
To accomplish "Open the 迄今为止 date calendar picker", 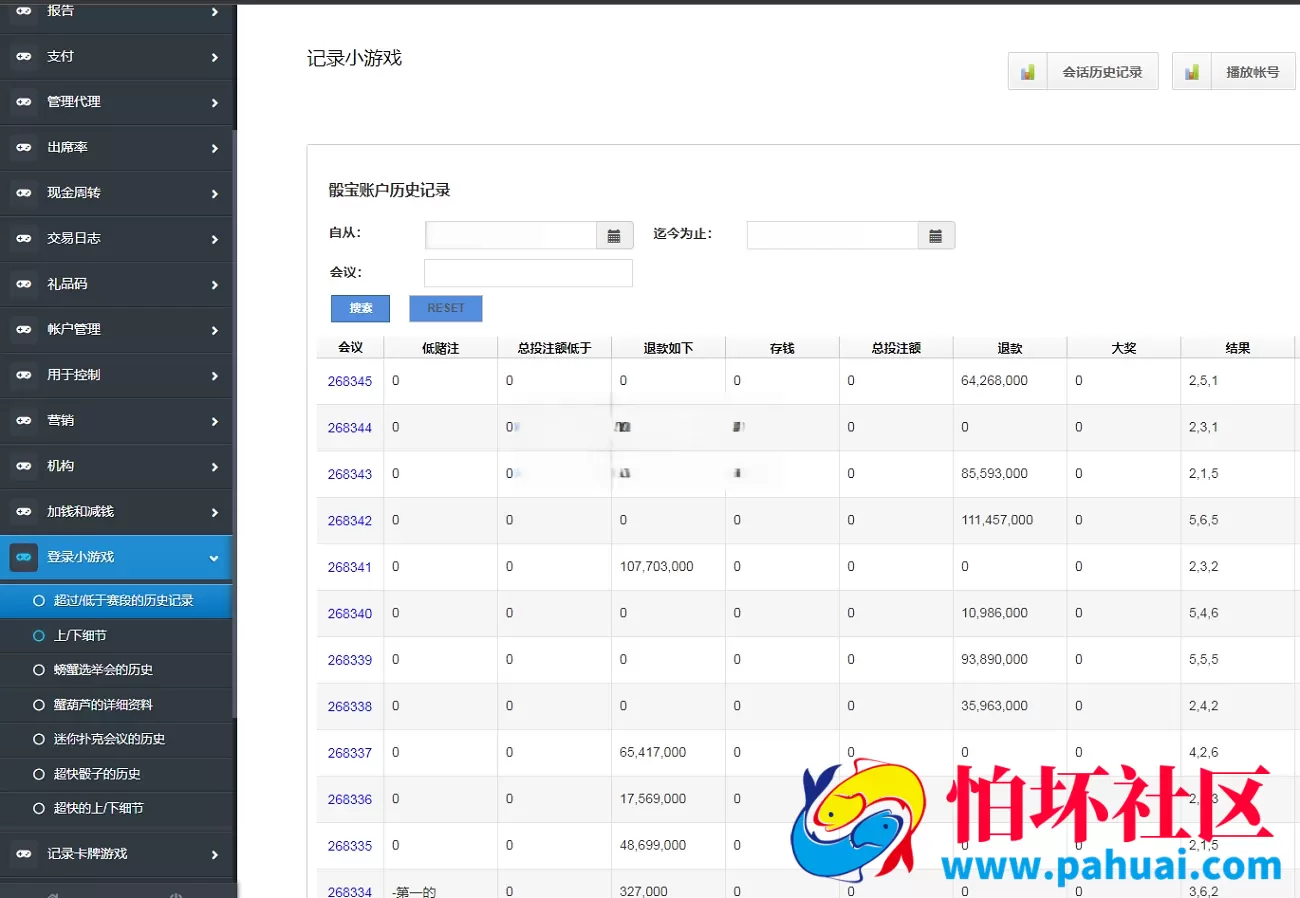I will (x=936, y=236).
